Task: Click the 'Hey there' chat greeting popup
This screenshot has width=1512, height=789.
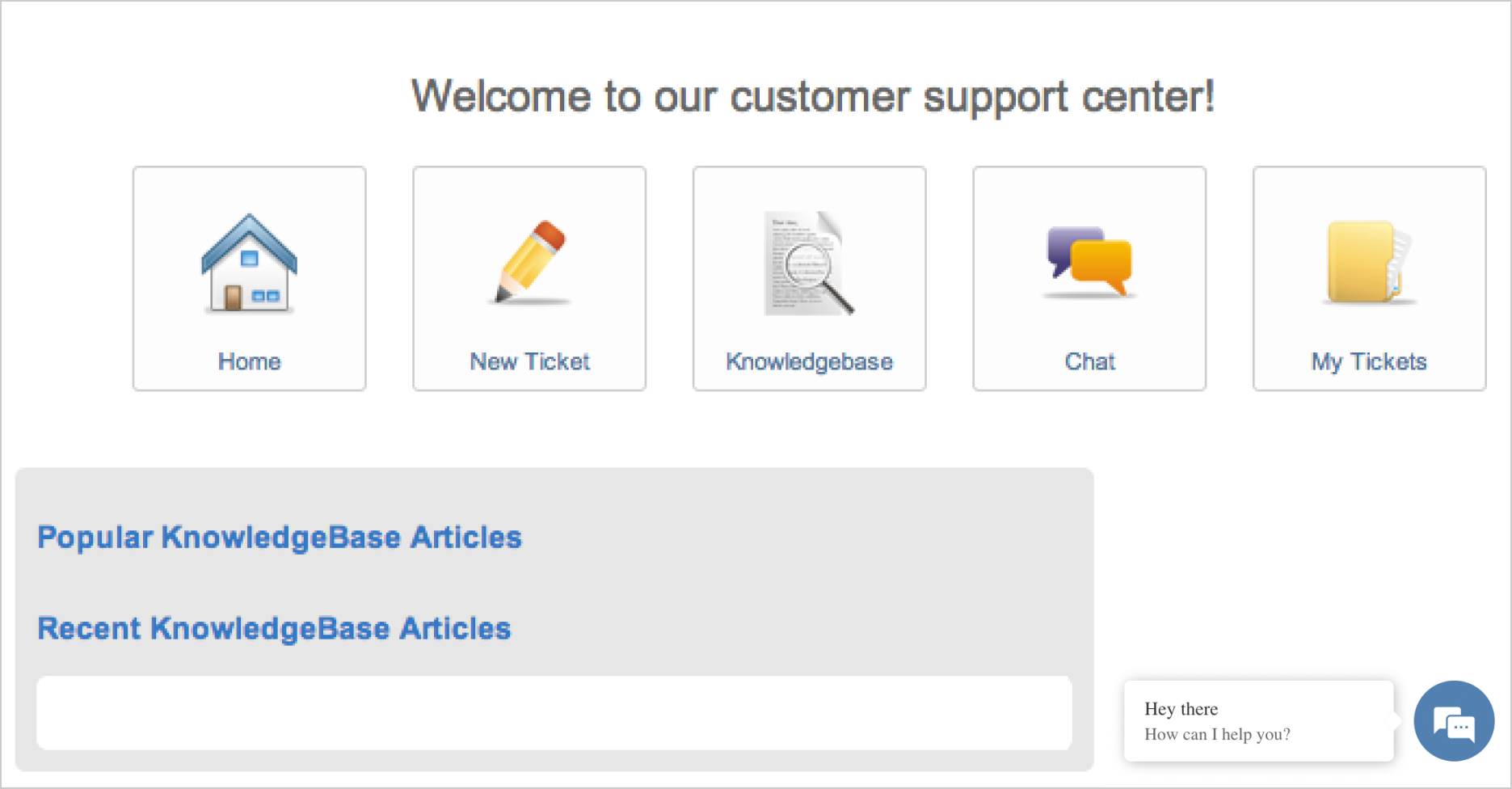Action: pyautogui.click(x=1259, y=721)
